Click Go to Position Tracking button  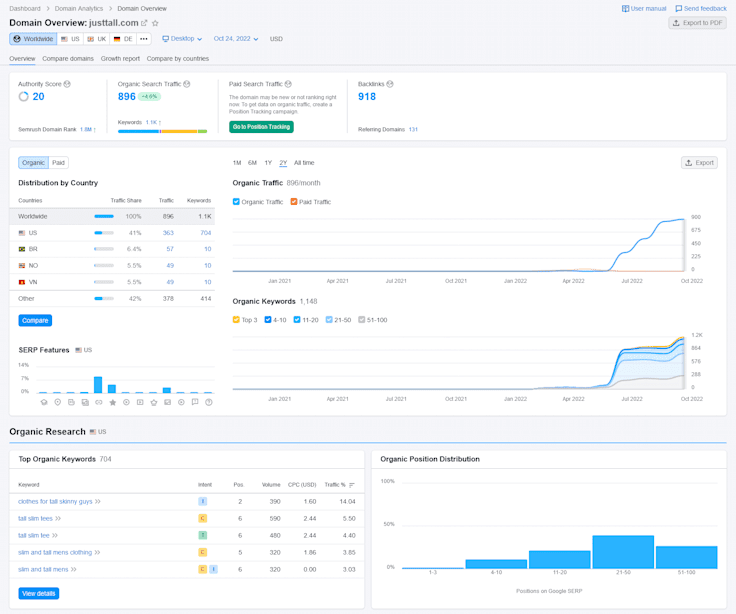tap(261, 127)
